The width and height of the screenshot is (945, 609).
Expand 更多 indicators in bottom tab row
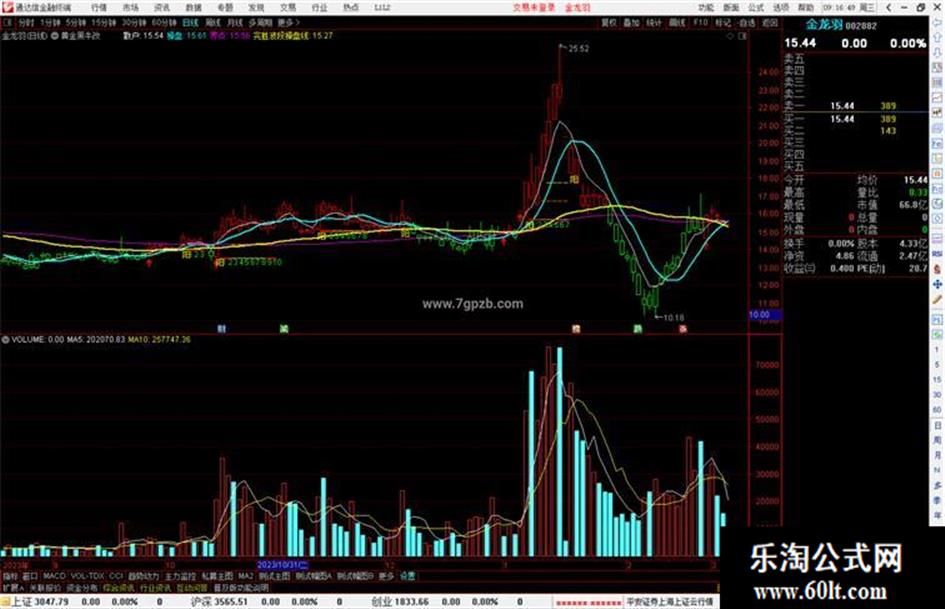(x=386, y=576)
